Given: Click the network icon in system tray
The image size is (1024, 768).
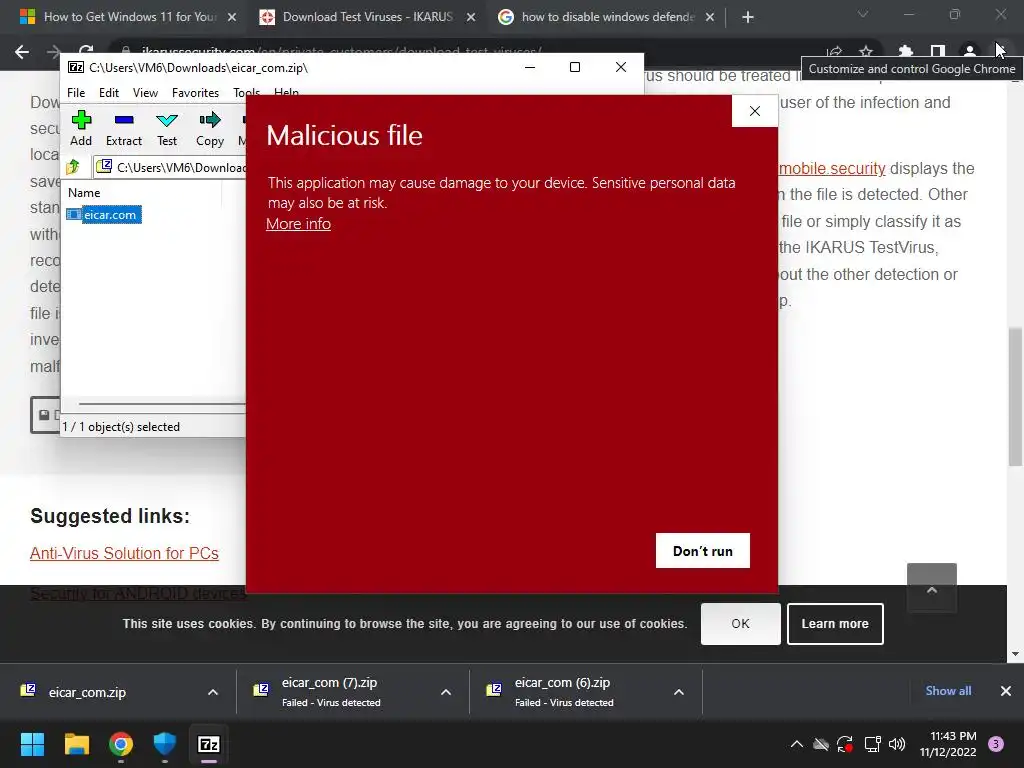Looking at the screenshot, I should pos(872,744).
